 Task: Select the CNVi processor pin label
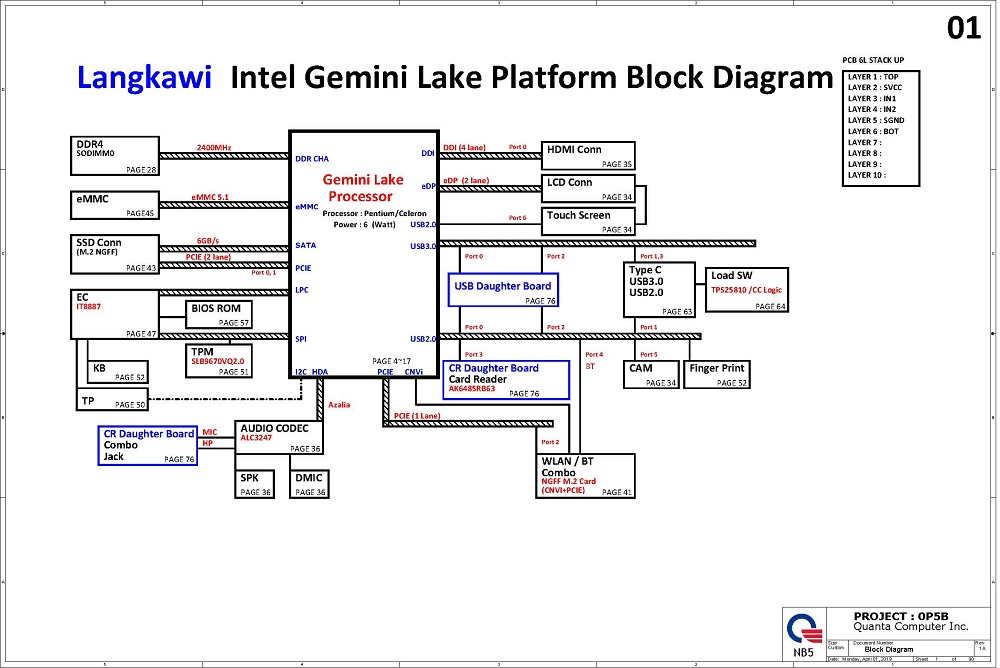click(x=414, y=371)
